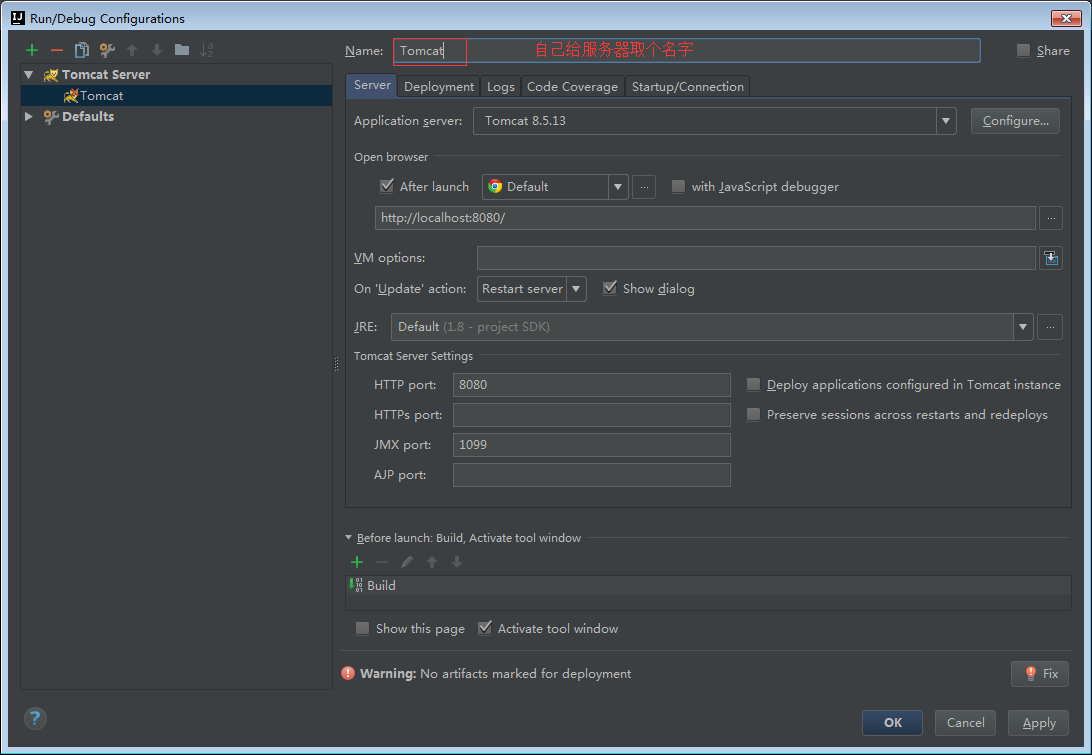The image size is (1092, 755).
Task: Open Restart server update action dropdown
Action: click(x=576, y=289)
